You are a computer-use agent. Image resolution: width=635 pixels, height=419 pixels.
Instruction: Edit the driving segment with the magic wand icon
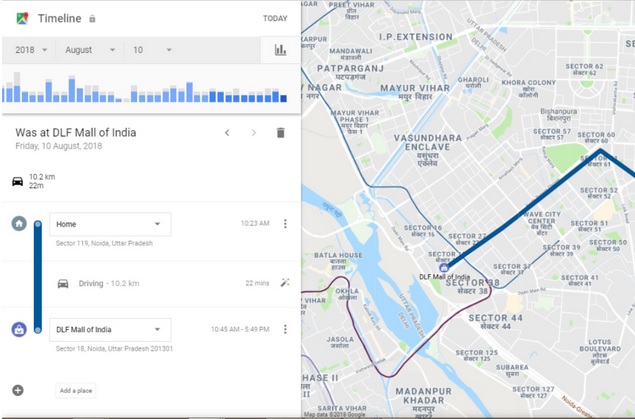(x=285, y=283)
